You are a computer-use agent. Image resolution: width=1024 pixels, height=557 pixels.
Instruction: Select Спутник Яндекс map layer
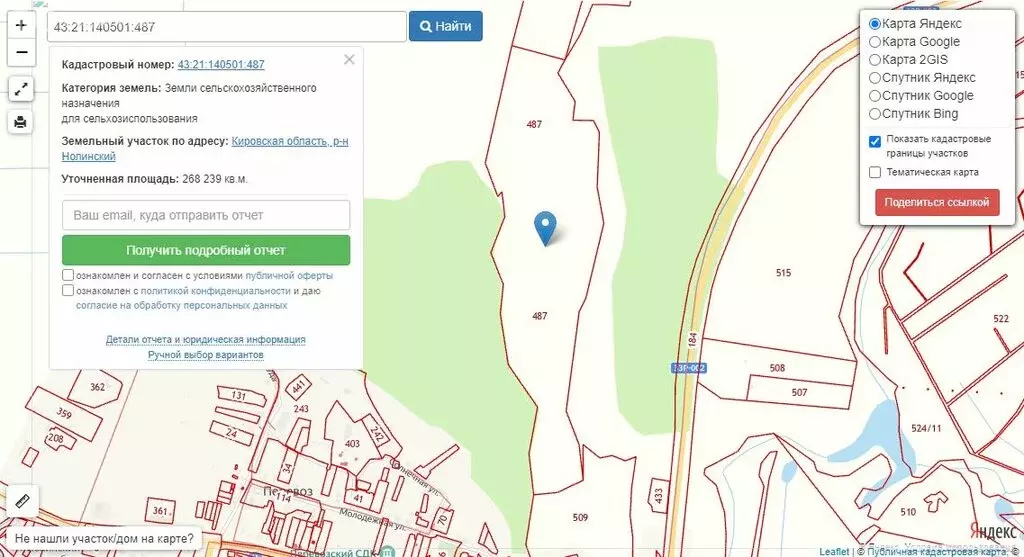[875, 78]
